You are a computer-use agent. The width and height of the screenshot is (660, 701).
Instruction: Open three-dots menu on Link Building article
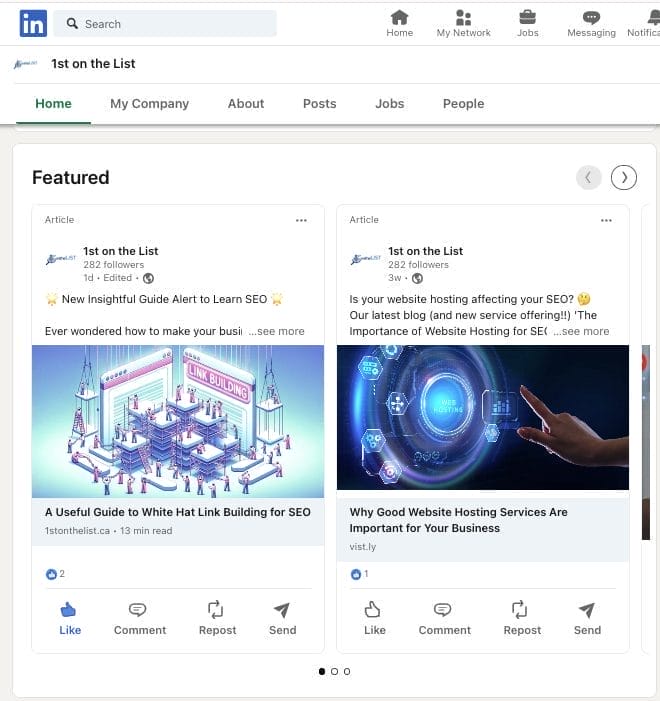[301, 220]
